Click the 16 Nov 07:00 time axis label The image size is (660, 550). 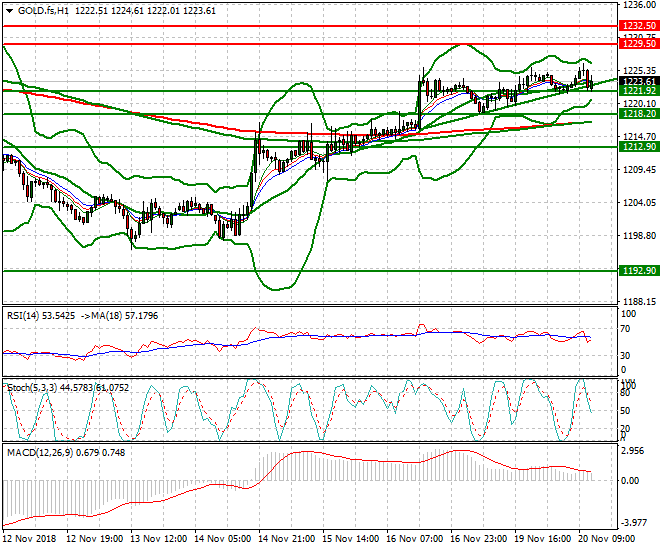point(415,539)
